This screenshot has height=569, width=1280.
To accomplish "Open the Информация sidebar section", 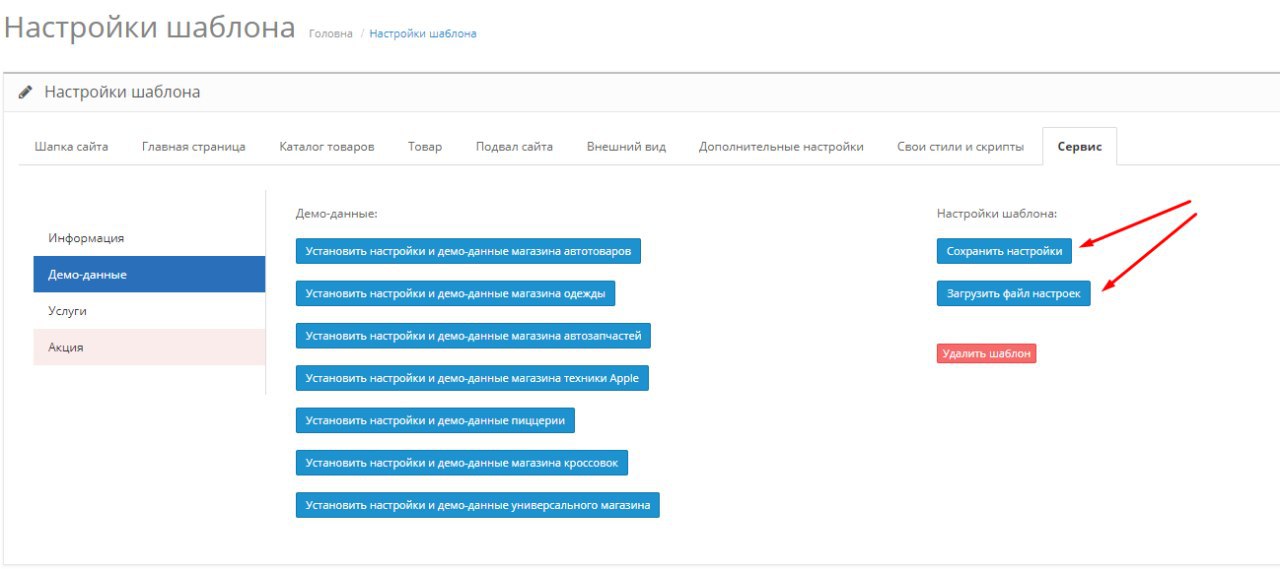I will (149, 238).
